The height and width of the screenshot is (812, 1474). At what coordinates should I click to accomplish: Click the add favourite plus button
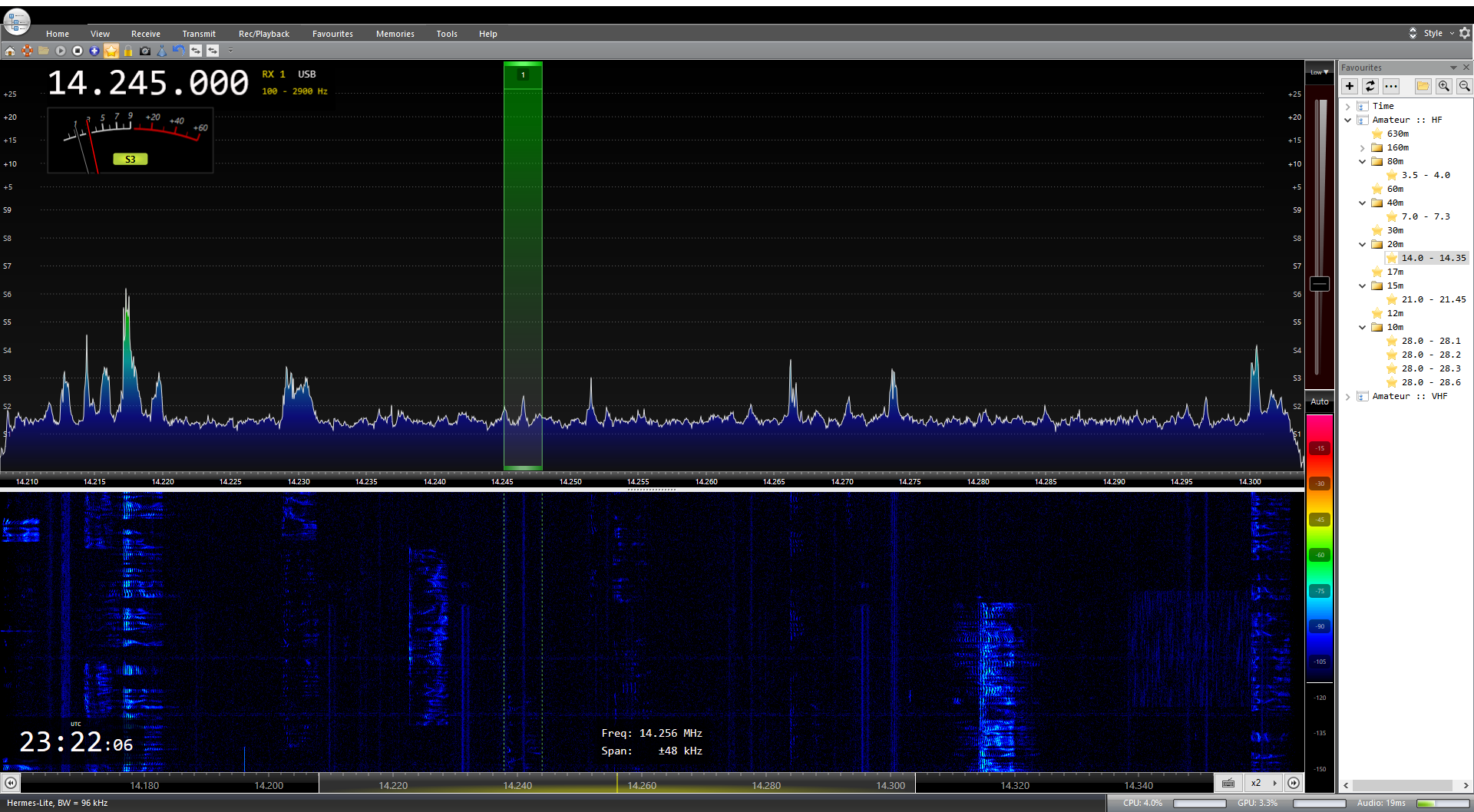click(1350, 86)
